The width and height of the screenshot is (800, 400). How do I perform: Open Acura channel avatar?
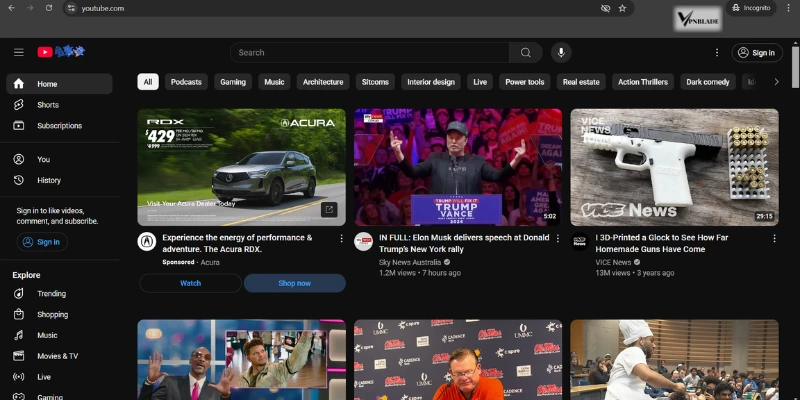pyautogui.click(x=147, y=241)
